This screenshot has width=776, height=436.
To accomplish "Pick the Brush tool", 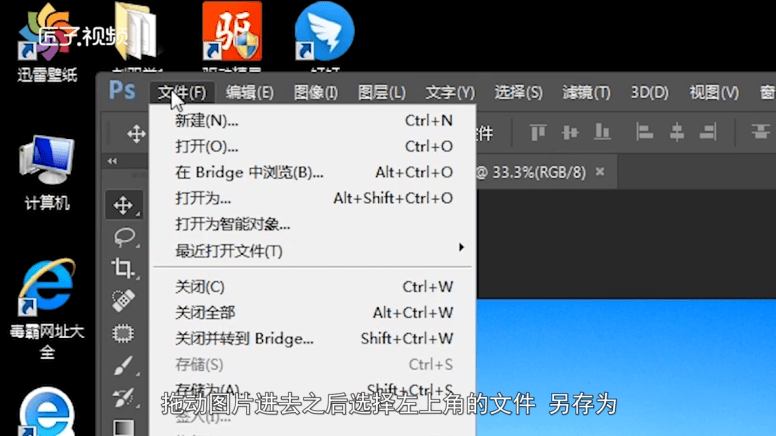I will coord(123,364).
